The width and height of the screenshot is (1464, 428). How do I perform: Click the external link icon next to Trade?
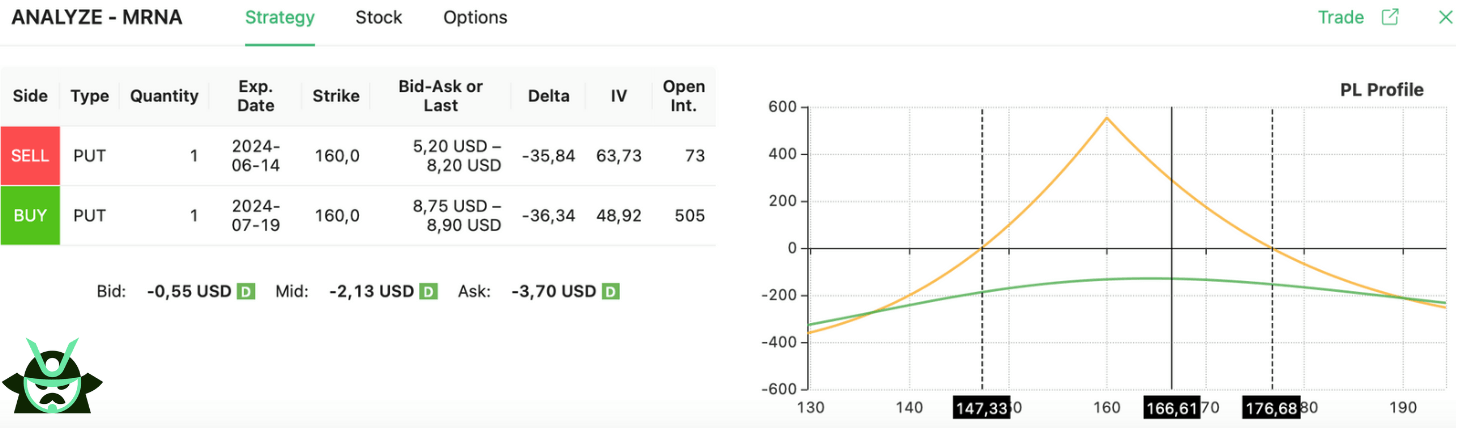[1390, 17]
